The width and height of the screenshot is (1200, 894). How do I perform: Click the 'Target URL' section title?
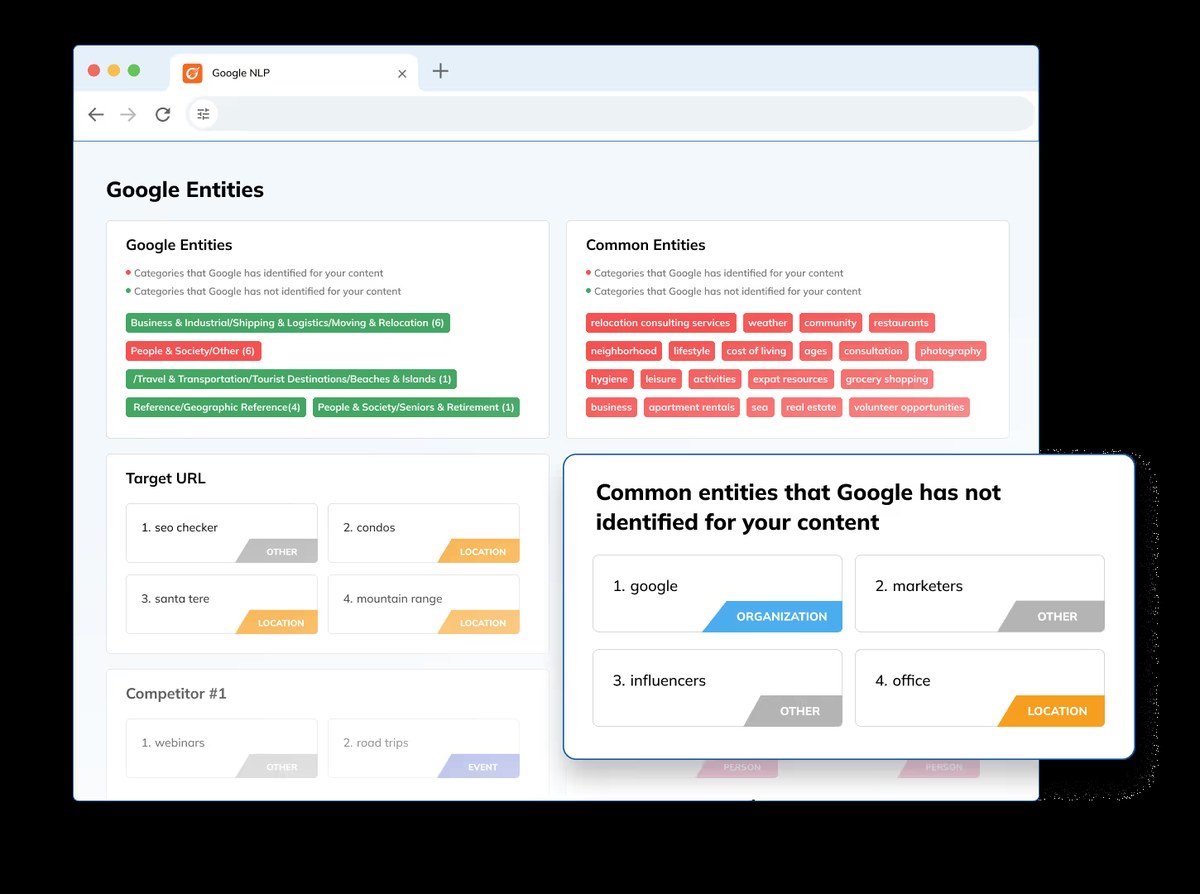click(166, 479)
